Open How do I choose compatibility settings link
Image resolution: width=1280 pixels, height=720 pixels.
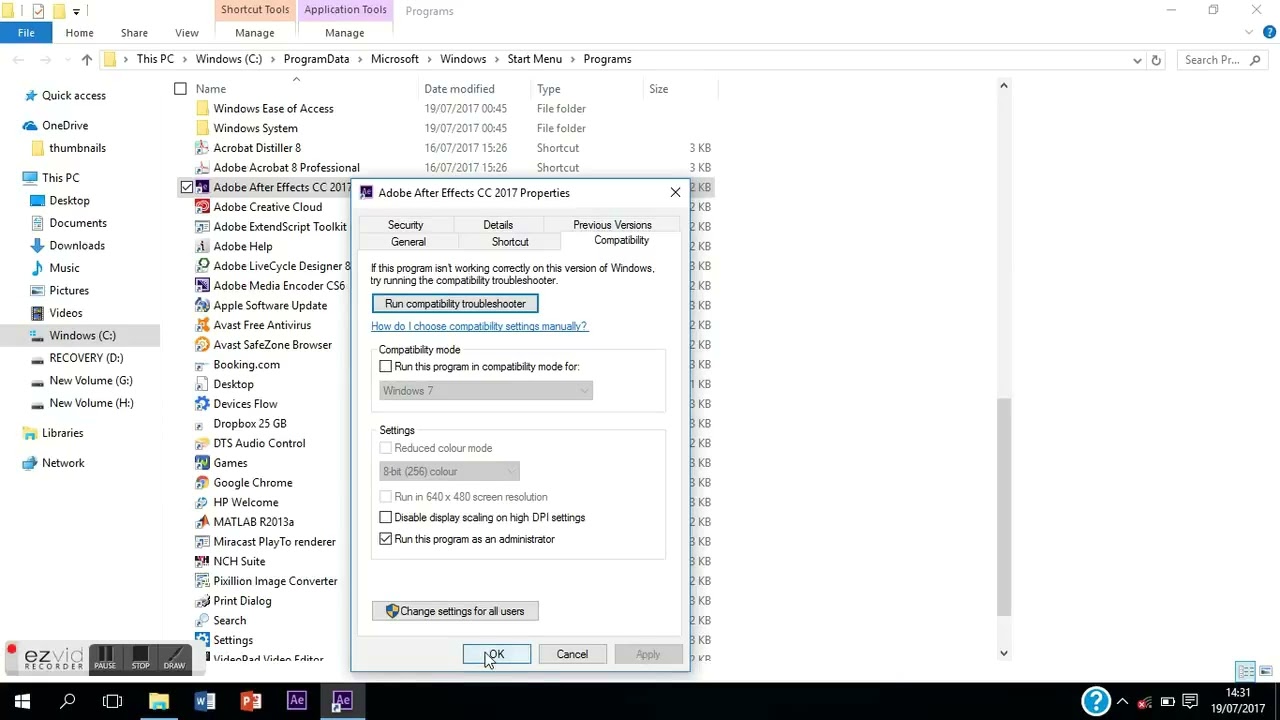tap(479, 326)
